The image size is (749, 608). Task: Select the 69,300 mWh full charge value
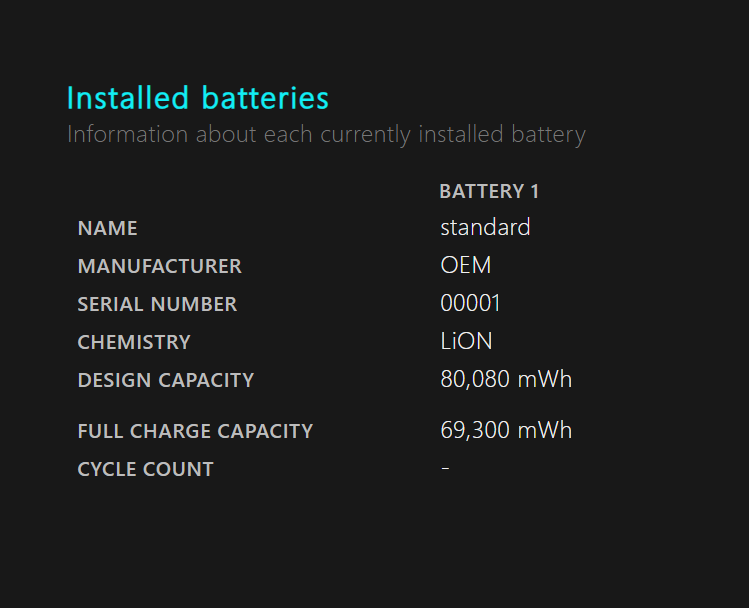(506, 430)
